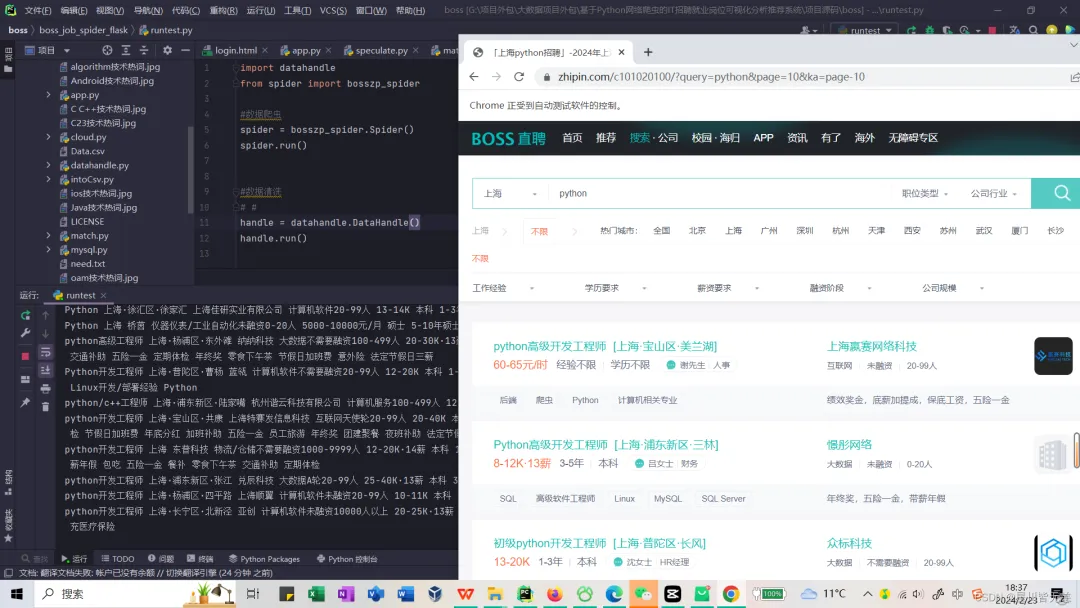Click the BOSS直聘 logo
This screenshot has height=608, width=1080.
(x=508, y=138)
